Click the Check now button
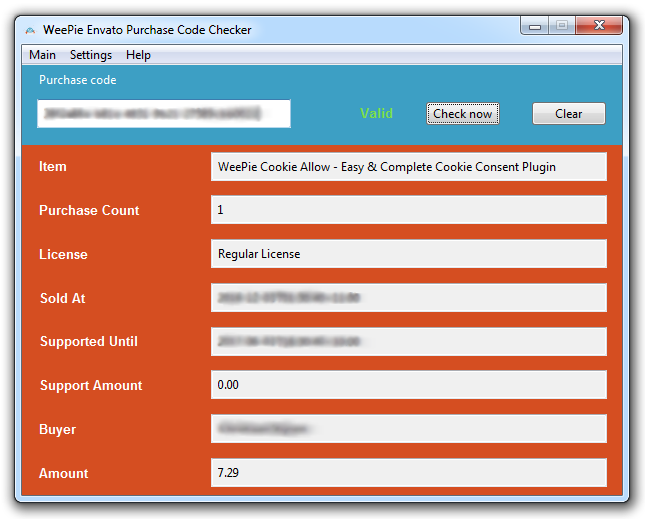This screenshot has height=519, width=645. point(462,114)
